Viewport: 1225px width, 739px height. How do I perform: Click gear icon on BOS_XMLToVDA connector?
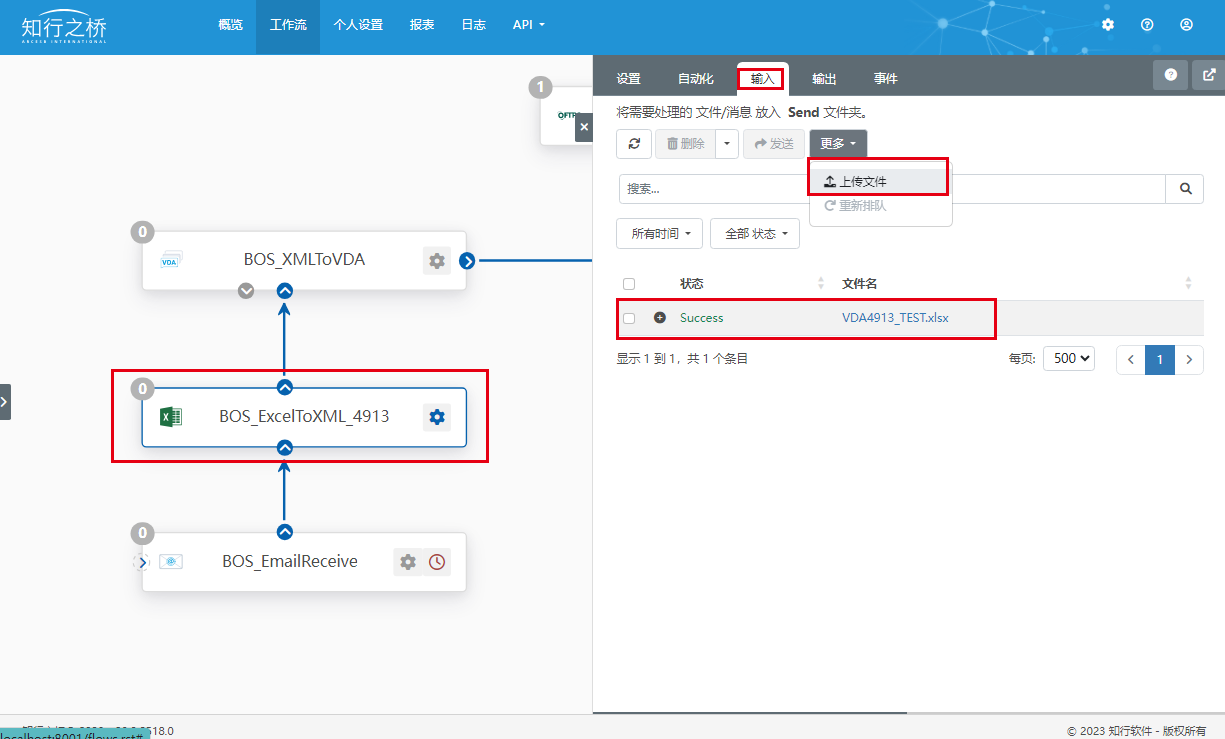click(x=436, y=261)
